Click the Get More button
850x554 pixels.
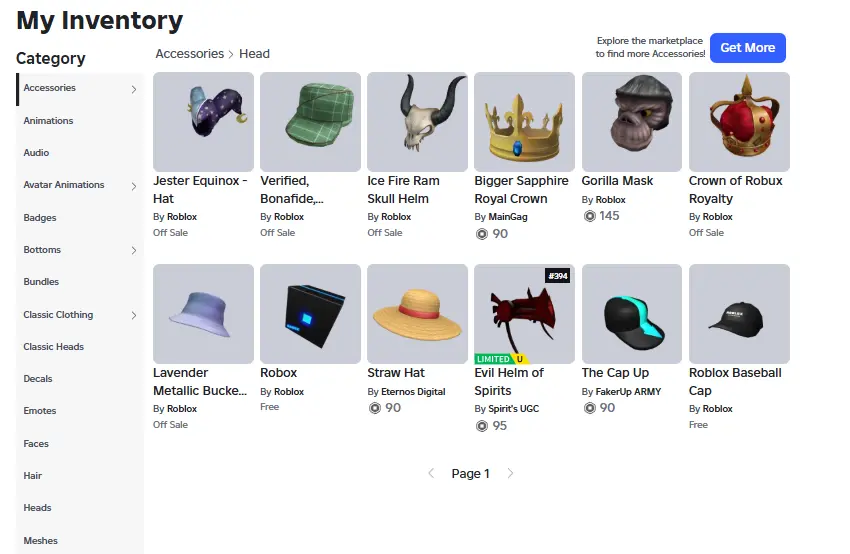(x=748, y=48)
